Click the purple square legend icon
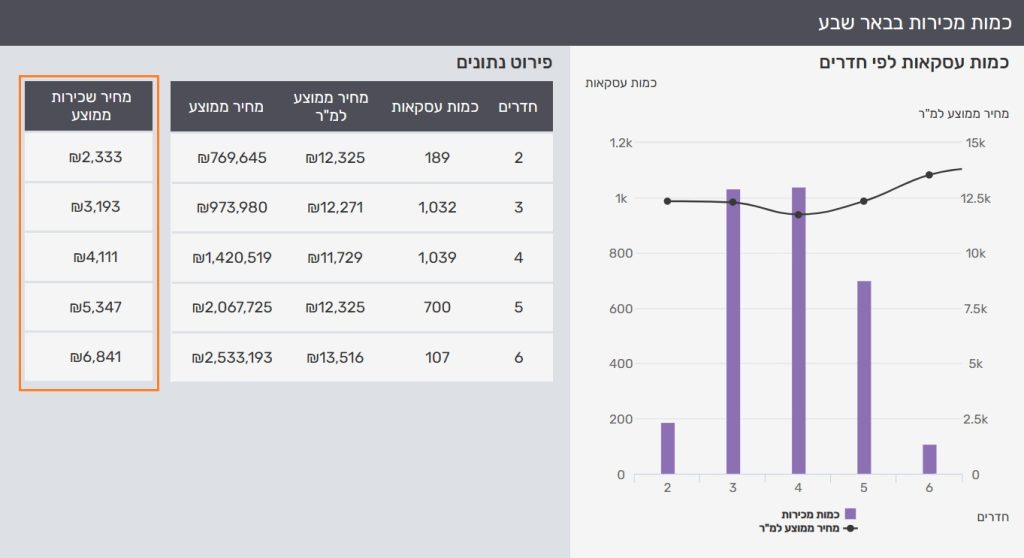The image size is (1024, 558). [x=850, y=514]
